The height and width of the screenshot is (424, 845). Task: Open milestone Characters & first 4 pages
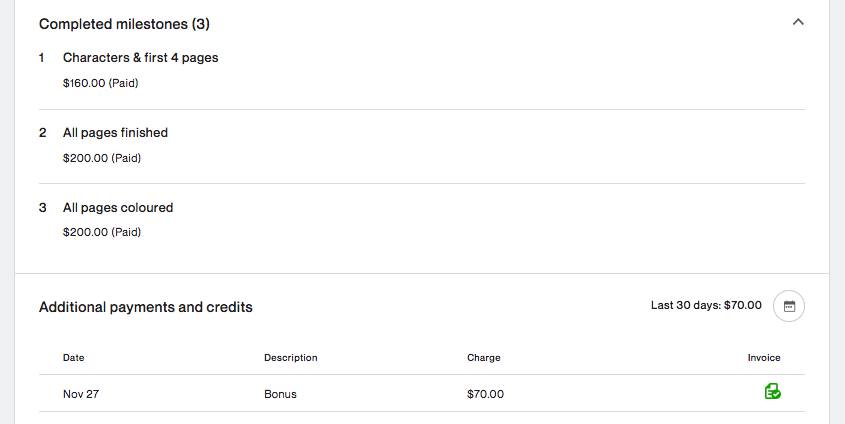pyautogui.click(x=141, y=58)
